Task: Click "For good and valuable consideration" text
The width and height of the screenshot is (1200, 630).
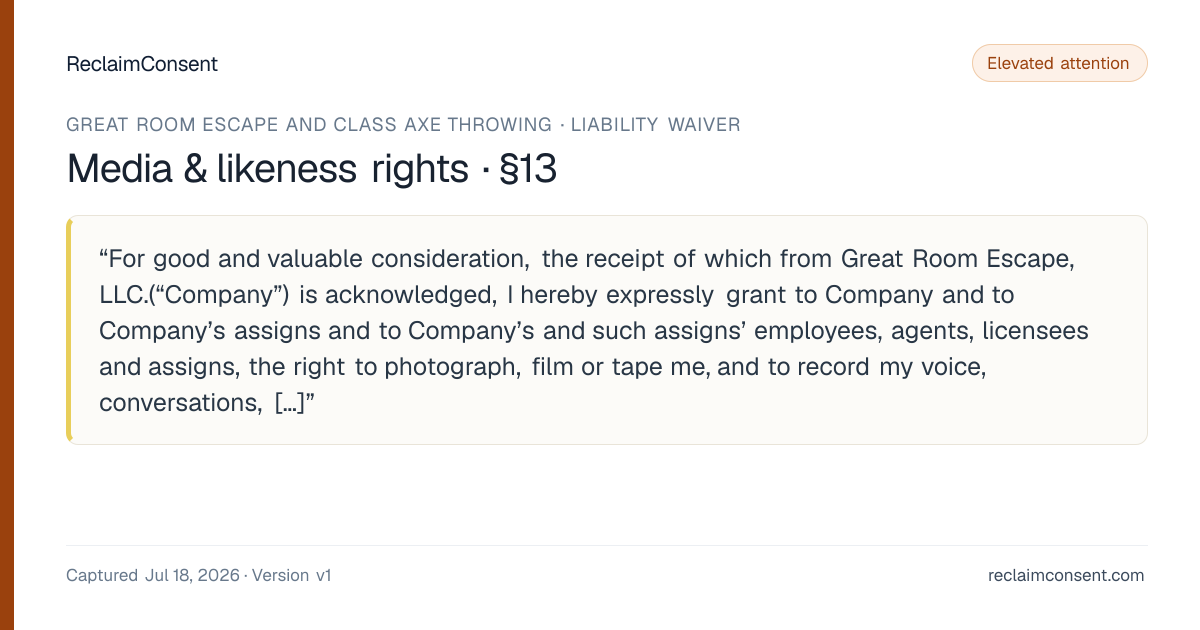Action: pyautogui.click(x=314, y=259)
